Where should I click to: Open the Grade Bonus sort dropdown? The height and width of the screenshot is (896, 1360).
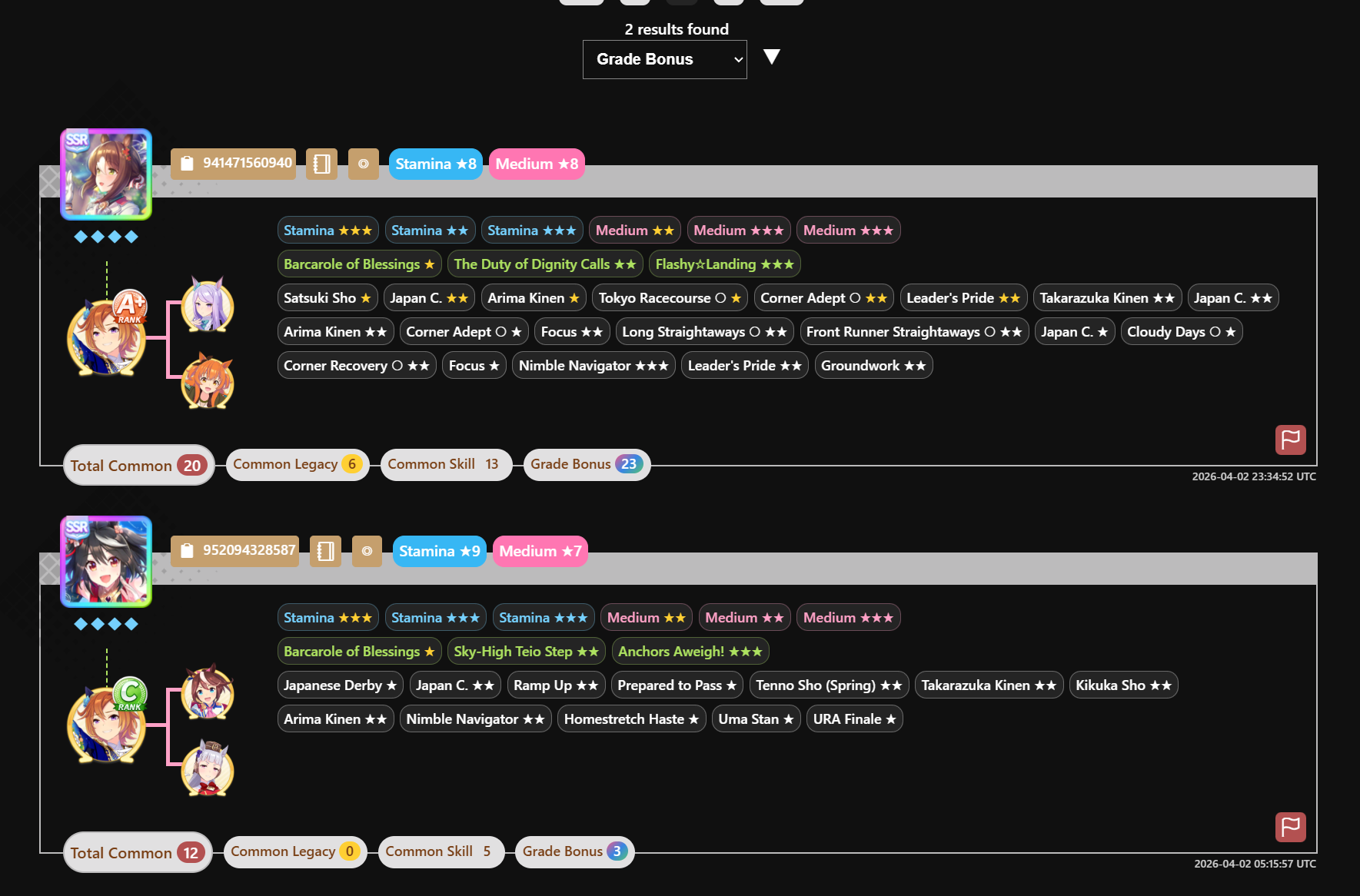[665, 59]
